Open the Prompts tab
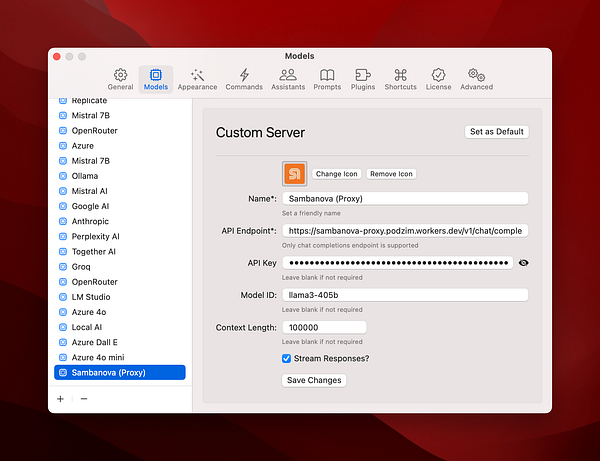Screen dimensions: 600x461 pyautogui.click(x=327, y=79)
